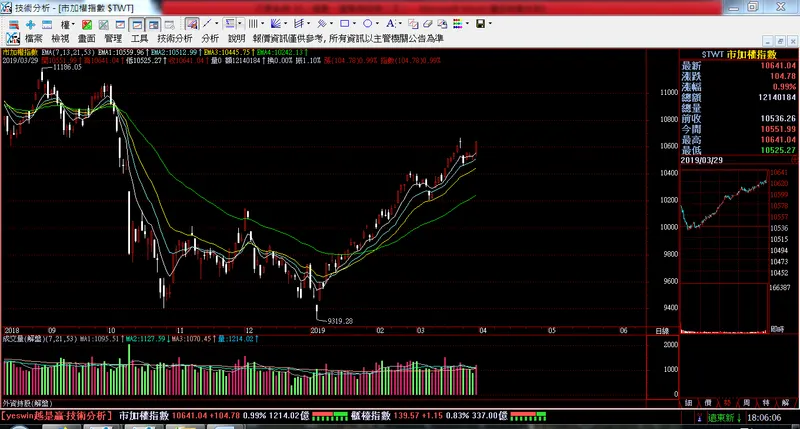Open the 檔案 menu
Viewport: 800px width, 429px height.
[34, 38]
